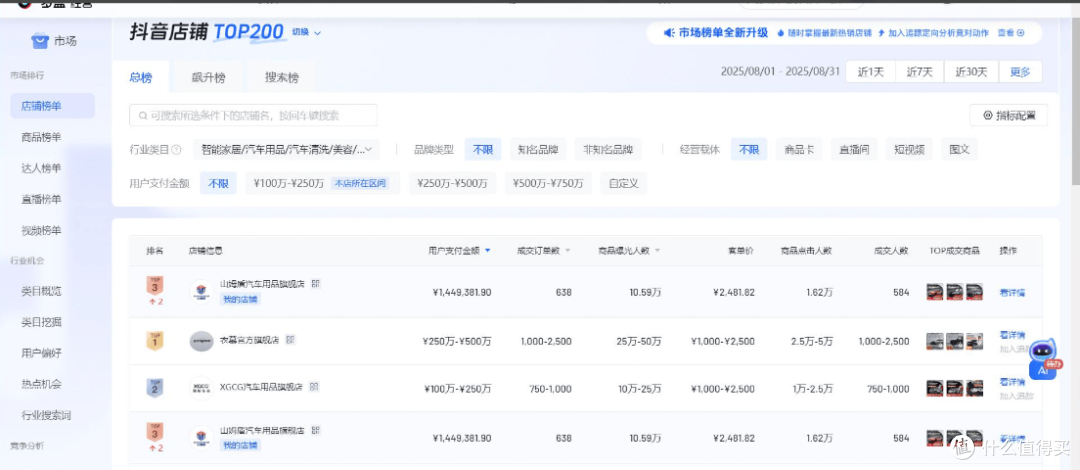Select 不限 under 用户支付金额

(218, 183)
